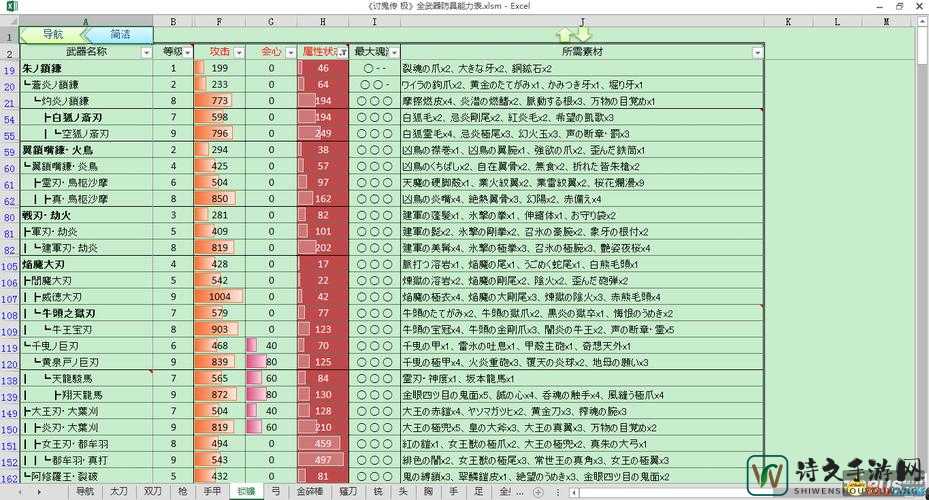Select the attribute value 46 cell
Viewport: 929px width, 500px height.
coord(323,68)
